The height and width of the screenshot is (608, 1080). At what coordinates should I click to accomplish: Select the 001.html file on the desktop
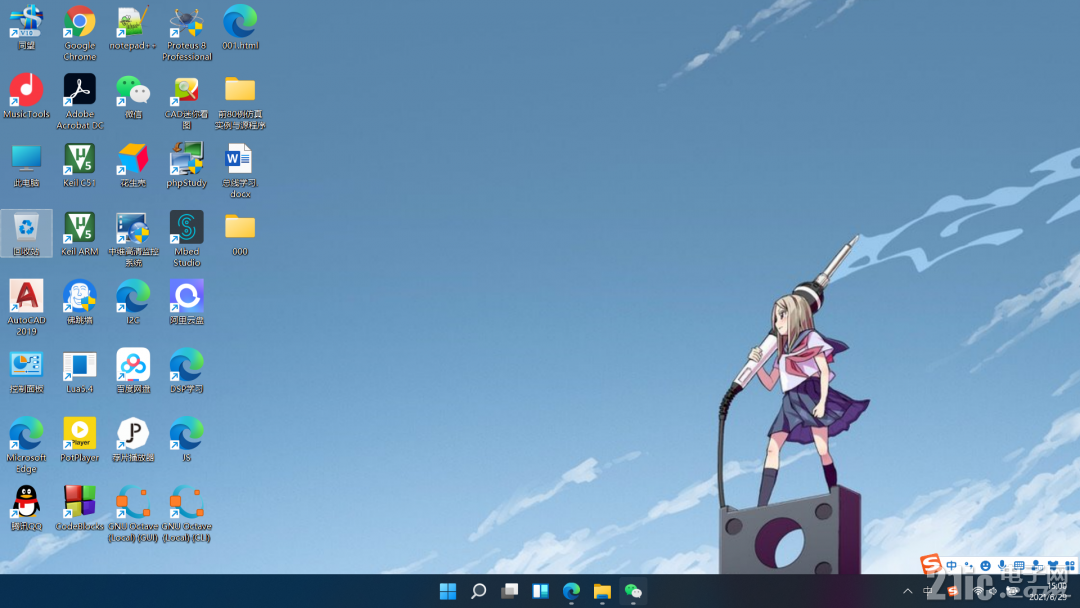(x=240, y=28)
